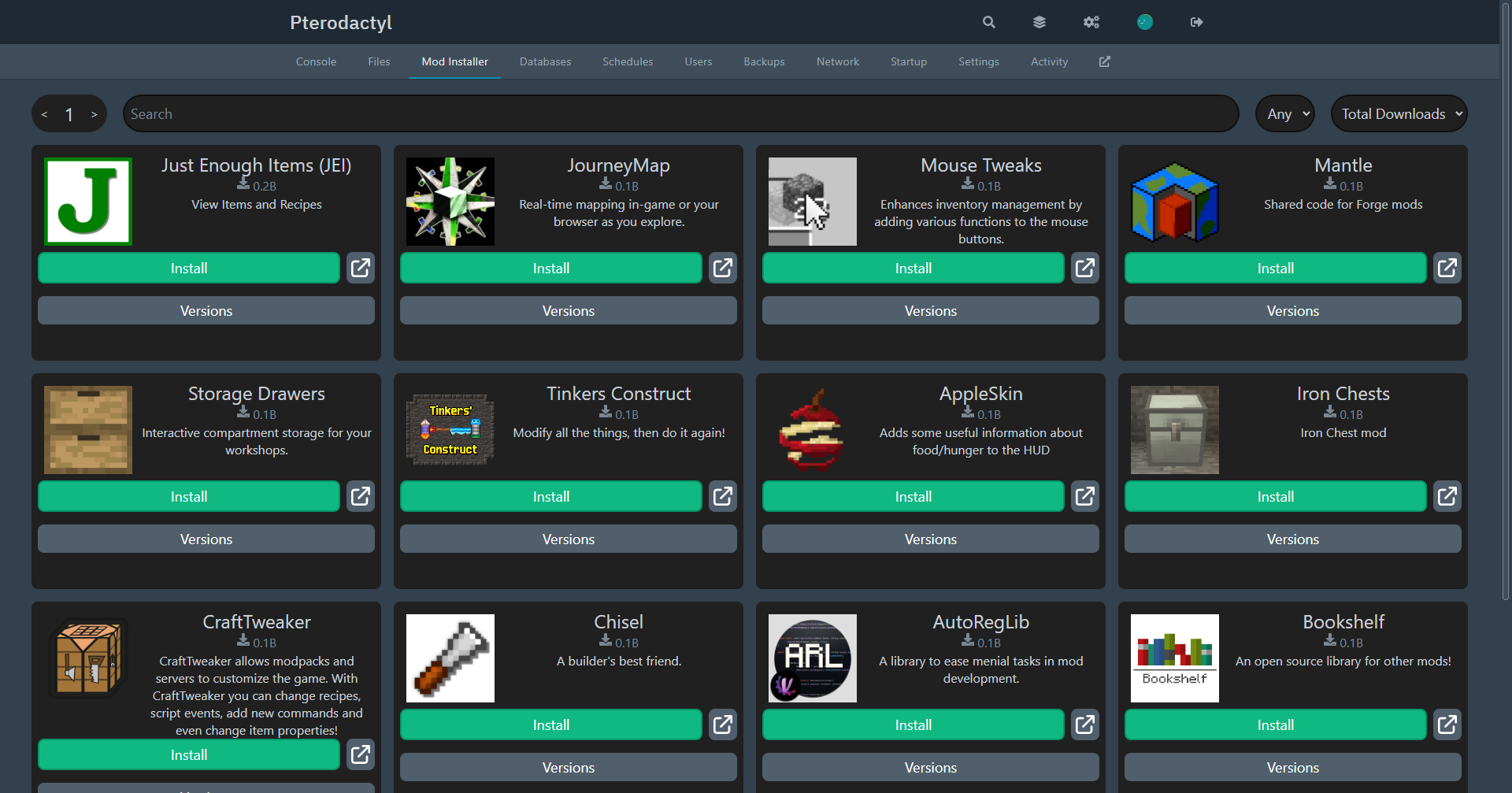
Task: Open Tinkers Construct external page icon
Action: (x=723, y=496)
